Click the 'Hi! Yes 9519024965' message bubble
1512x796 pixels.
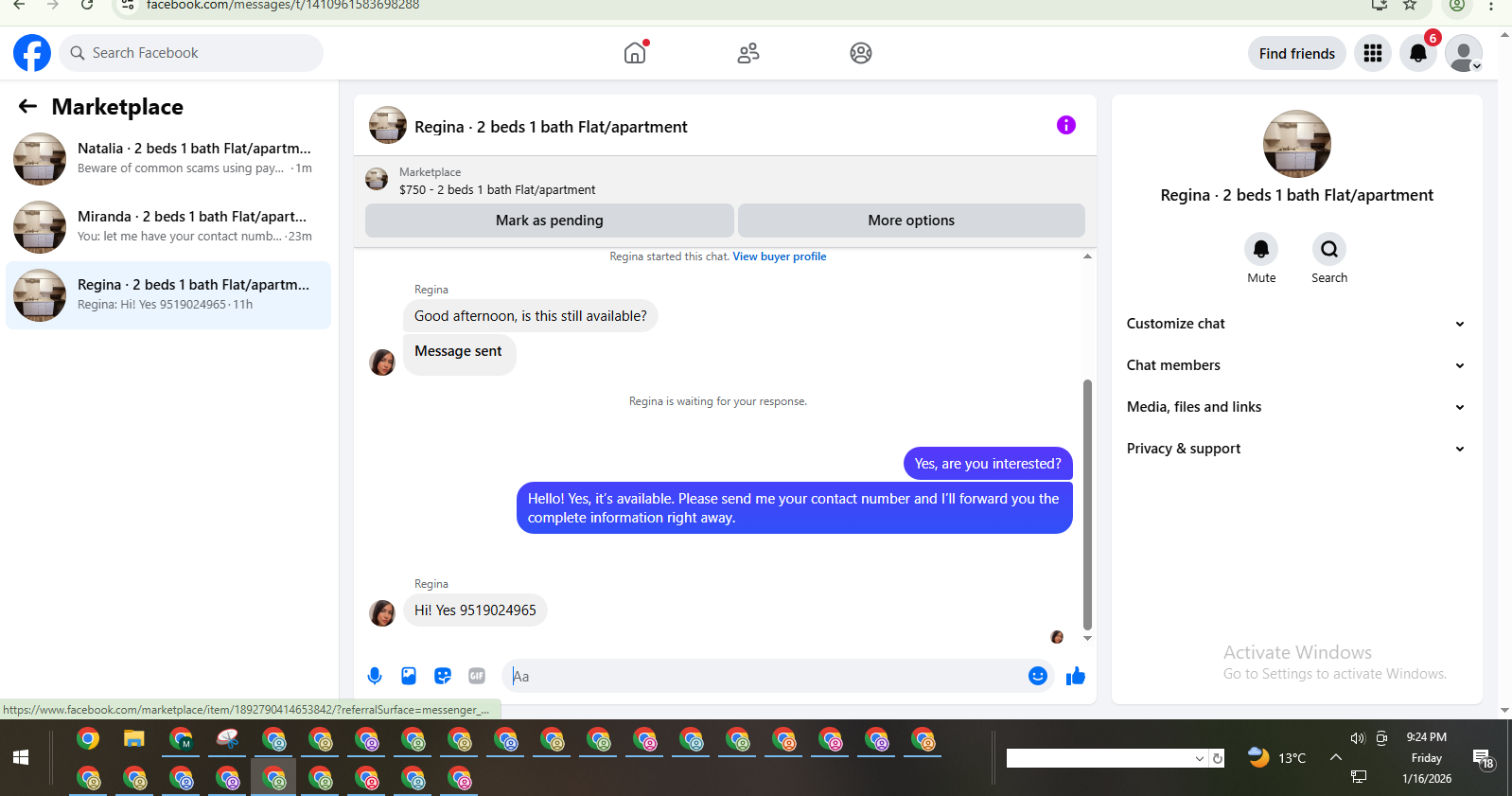click(475, 610)
